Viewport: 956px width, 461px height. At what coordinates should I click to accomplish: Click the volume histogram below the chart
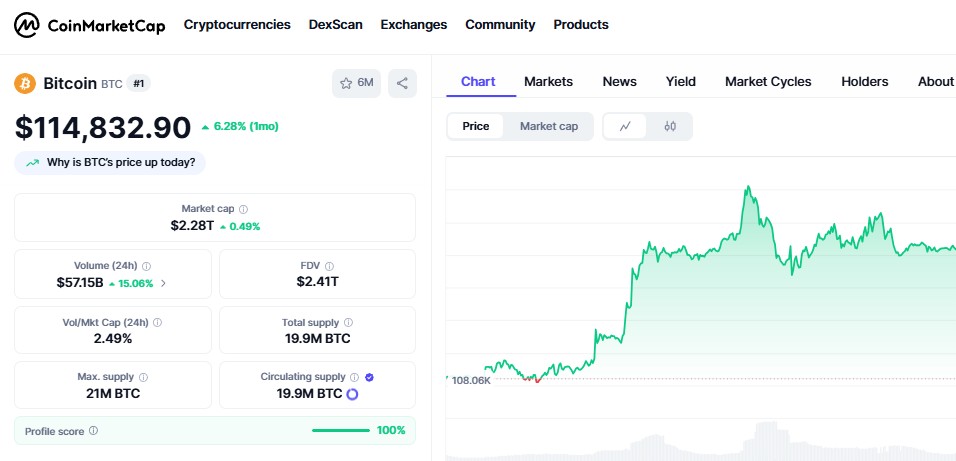701,442
